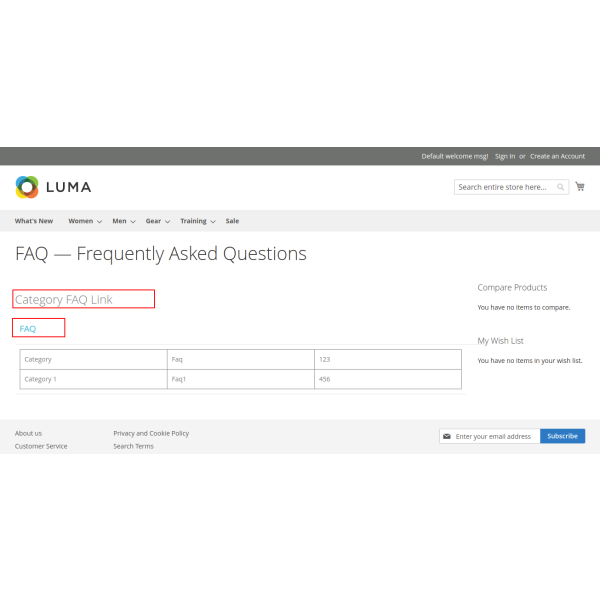Image resolution: width=600 pixels, height=600 pixels.
Task: Select the Faq1 table cell
Action: pyautogui.click(x=180, y=379)
